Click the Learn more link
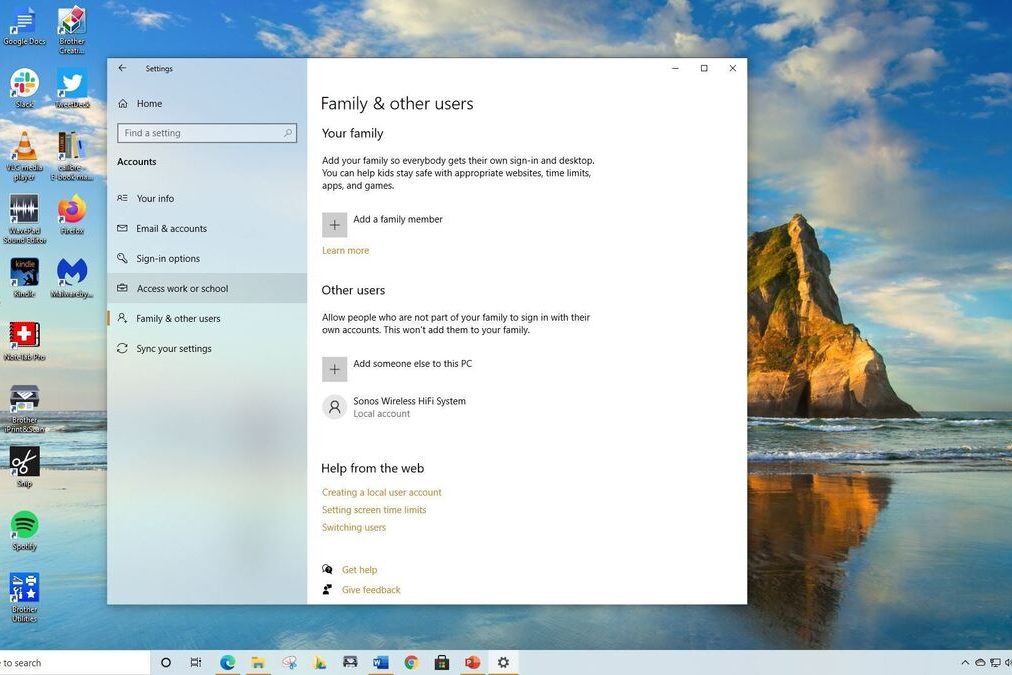Viewport: 1012px width, 675px height. [345, 251]
